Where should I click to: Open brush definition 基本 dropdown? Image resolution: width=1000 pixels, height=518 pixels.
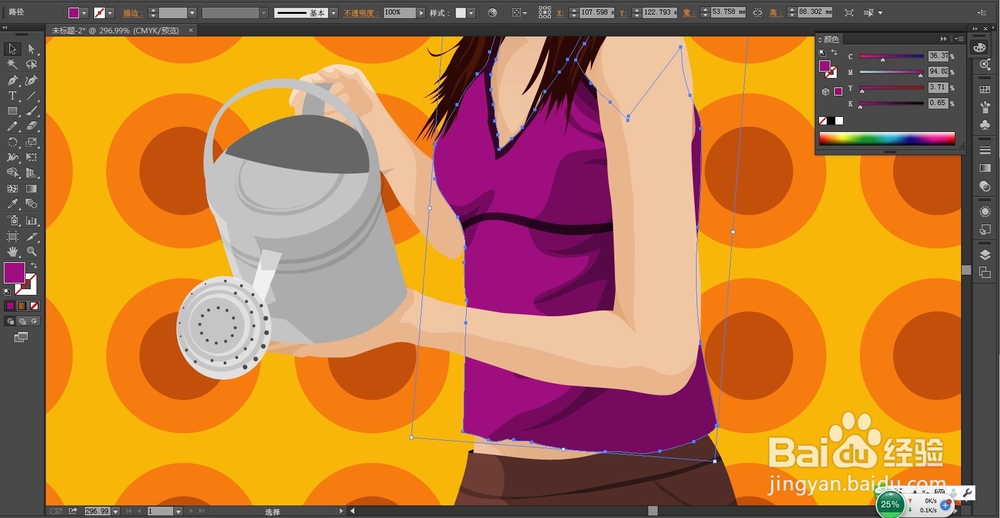point(334,13)
